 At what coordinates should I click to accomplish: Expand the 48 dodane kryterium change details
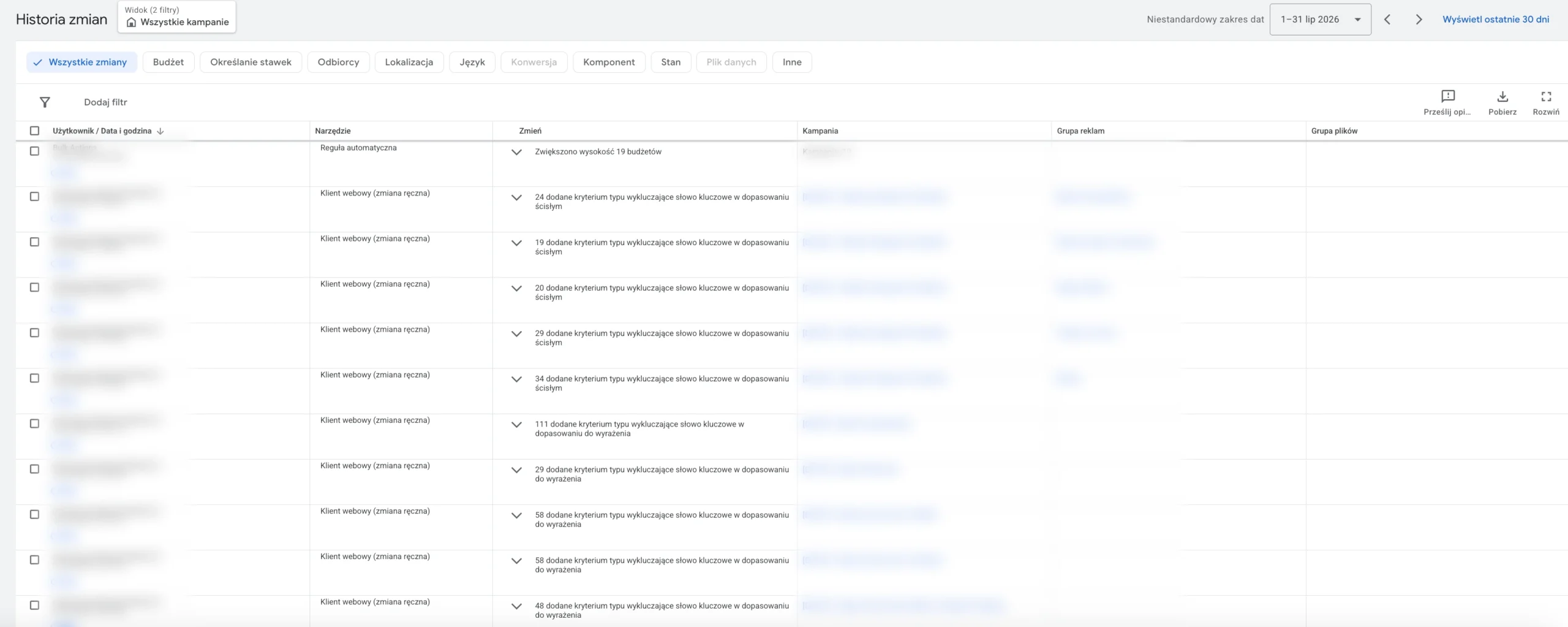[x=516, y=606]
